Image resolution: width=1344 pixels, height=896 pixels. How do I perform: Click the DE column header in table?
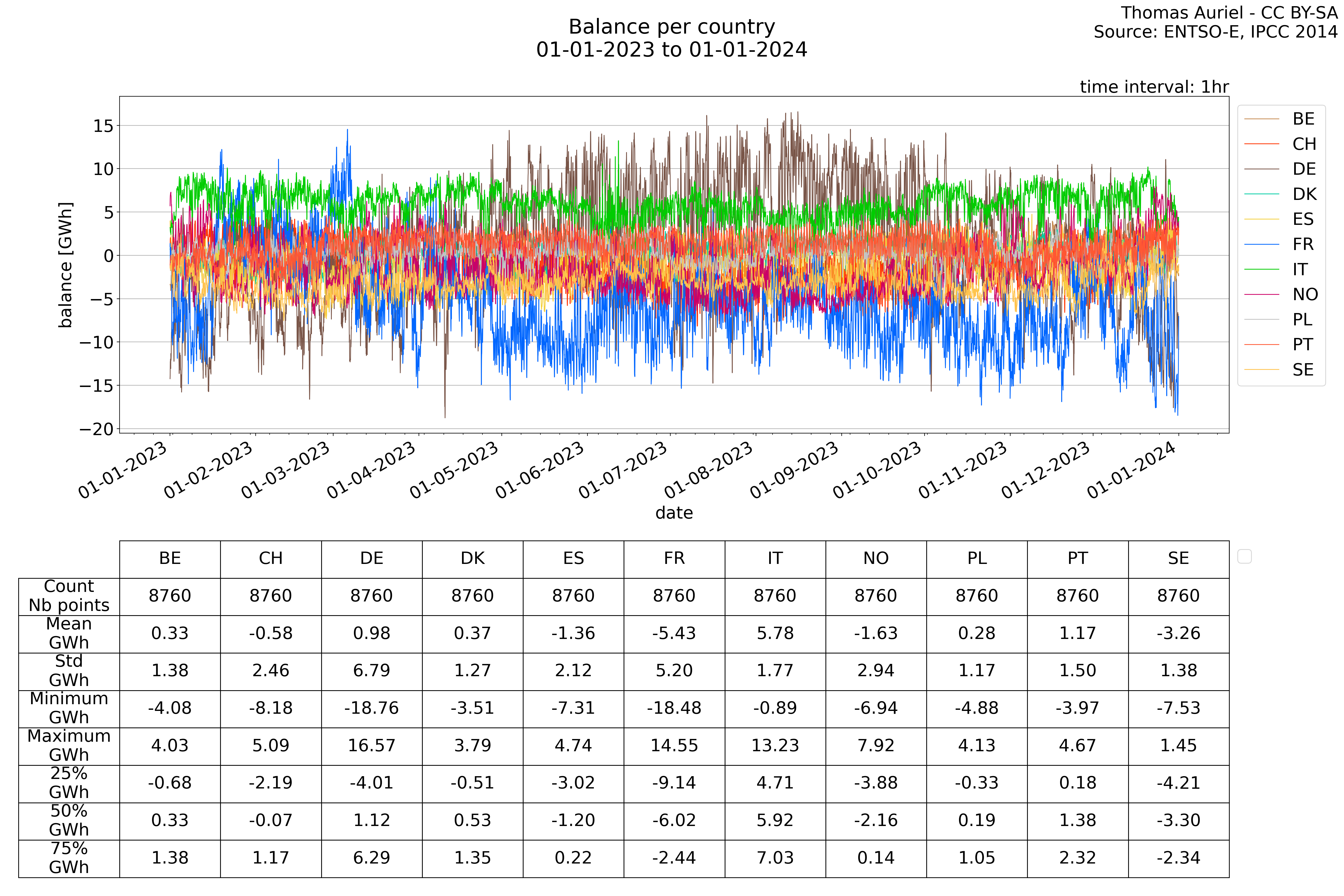[x=372, y=558]
